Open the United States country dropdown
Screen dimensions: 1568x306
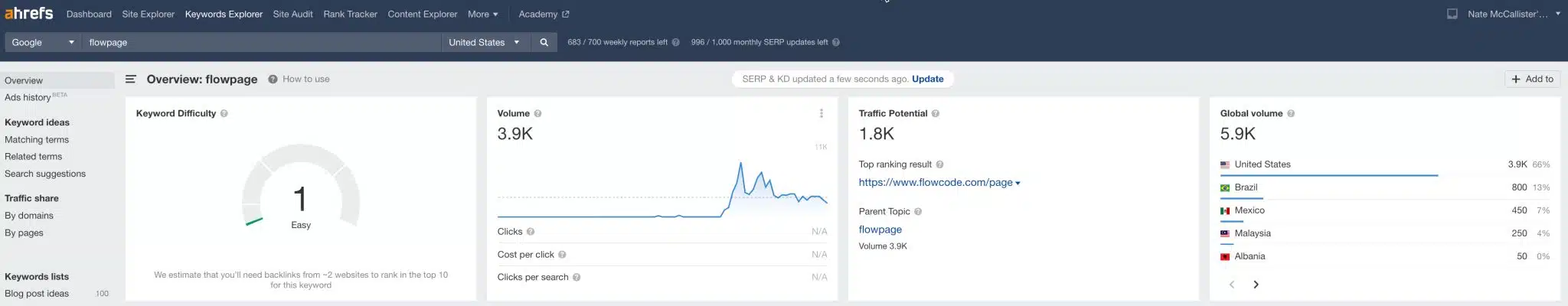pos(484,43)
